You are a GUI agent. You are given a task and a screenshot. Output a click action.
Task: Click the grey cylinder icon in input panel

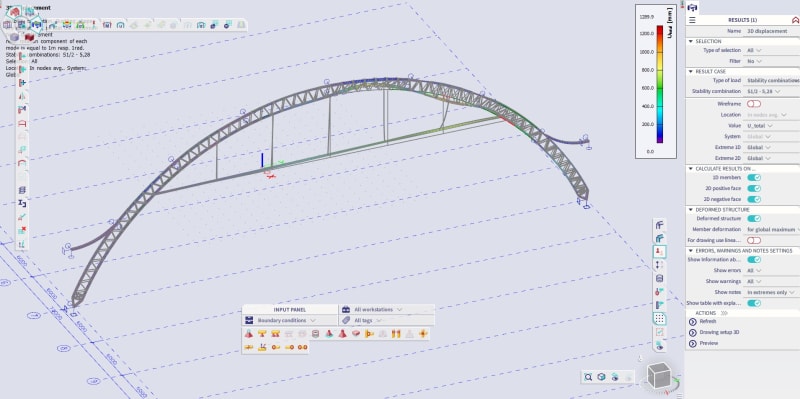click(x=315, y=334)
